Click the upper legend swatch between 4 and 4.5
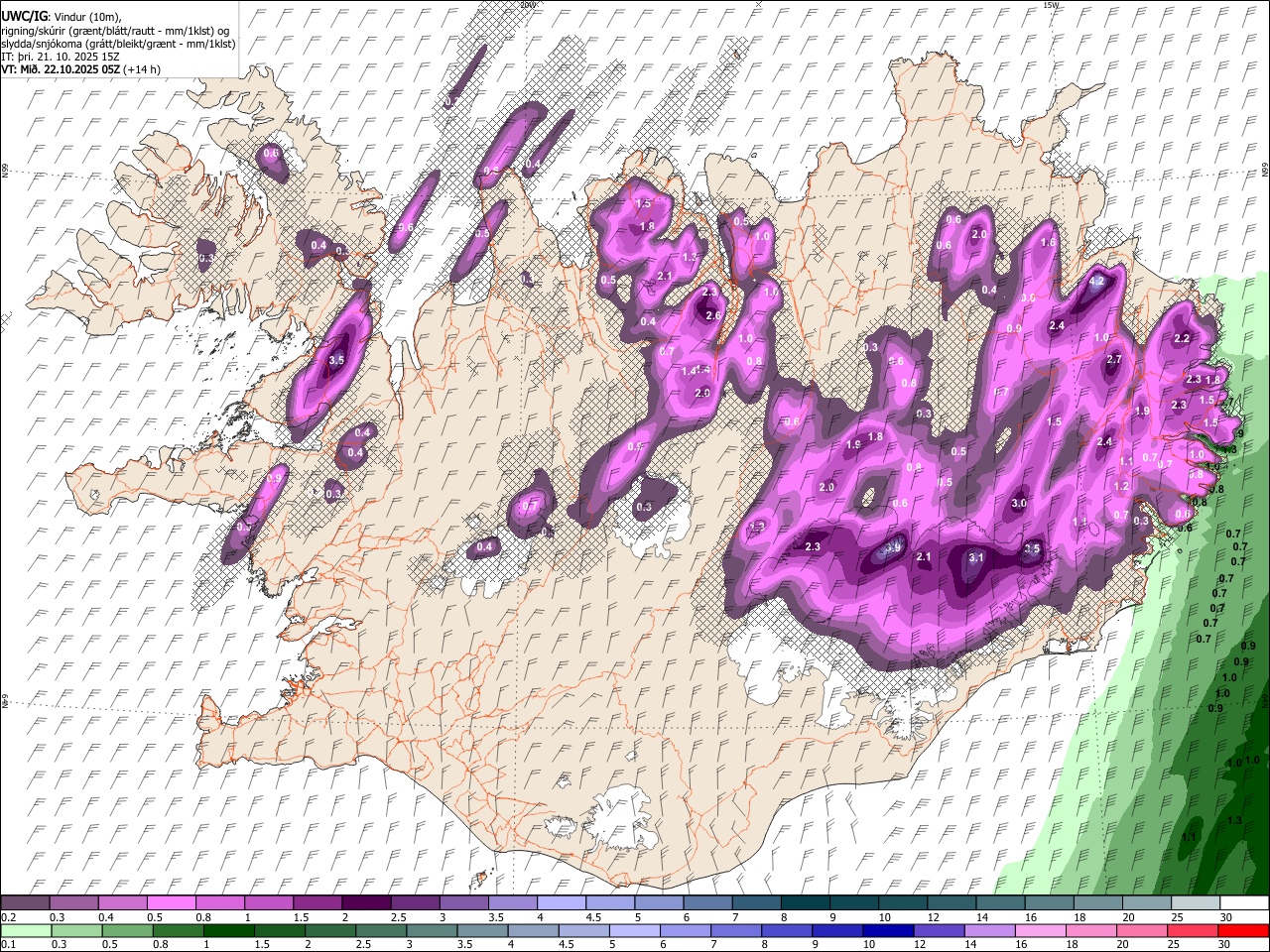Viewport: 1270px width, 952px height. pyautogui.click(x=561, y=903)
